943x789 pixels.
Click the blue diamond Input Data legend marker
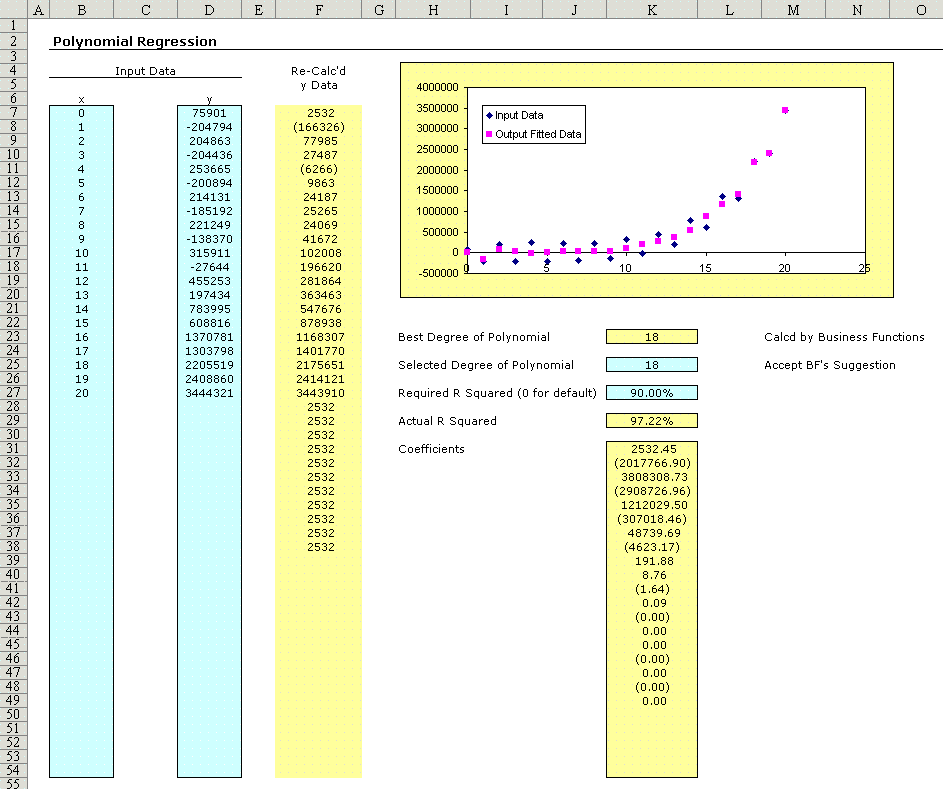pos(489,116)
